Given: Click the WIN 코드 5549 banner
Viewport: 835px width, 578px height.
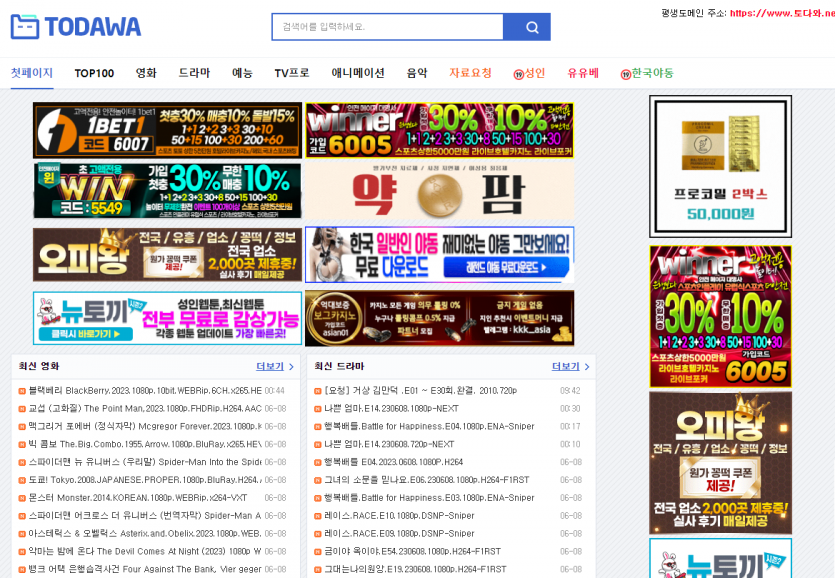Looking at the screenshot, I should [x=167, y=191].
